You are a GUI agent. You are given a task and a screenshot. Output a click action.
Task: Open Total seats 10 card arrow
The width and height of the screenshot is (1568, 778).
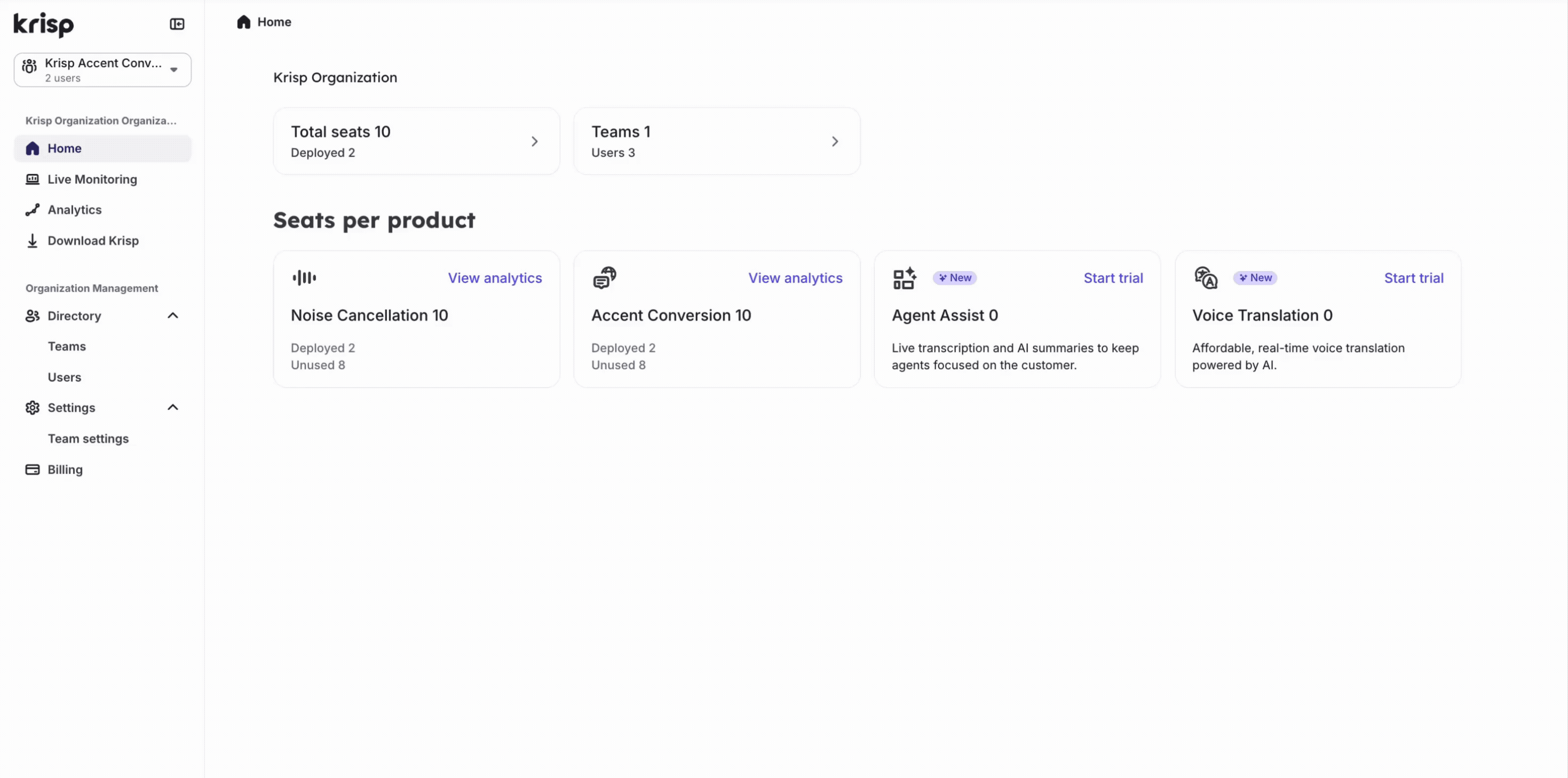pyautogui.click(x=534, y=142)
